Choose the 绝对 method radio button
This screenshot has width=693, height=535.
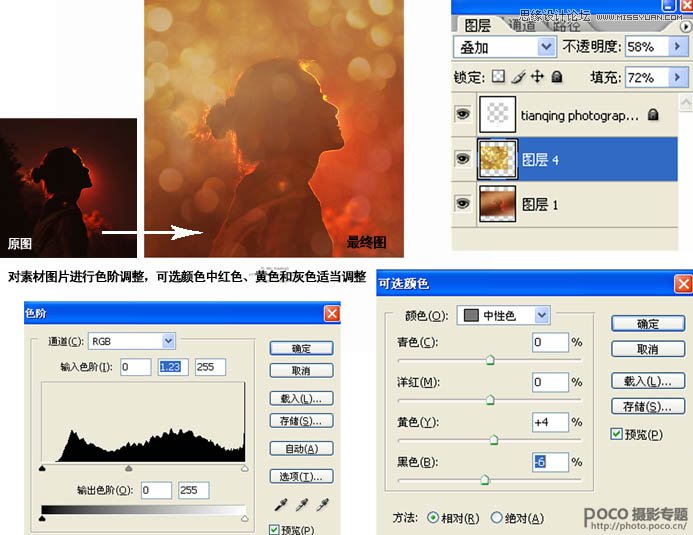click(x=497, y=517)
